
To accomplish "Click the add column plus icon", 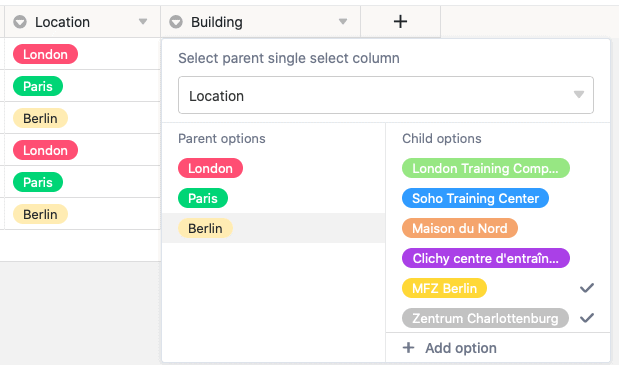I will pos(400,21).
